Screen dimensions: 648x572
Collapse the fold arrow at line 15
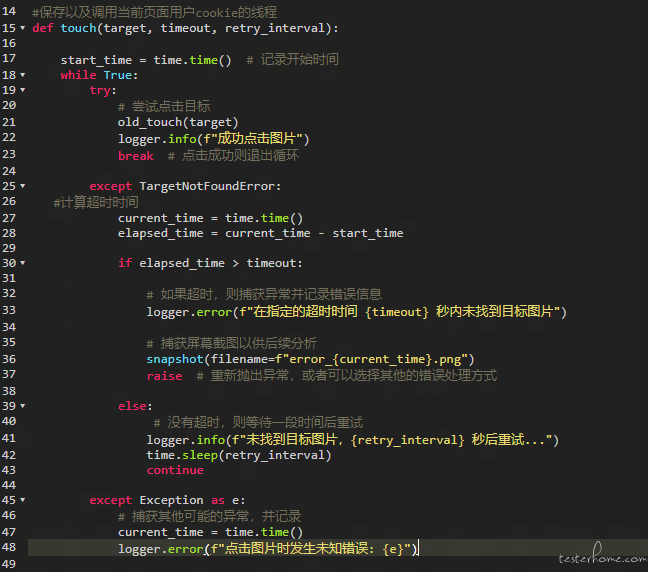click(x=23, y=28)
